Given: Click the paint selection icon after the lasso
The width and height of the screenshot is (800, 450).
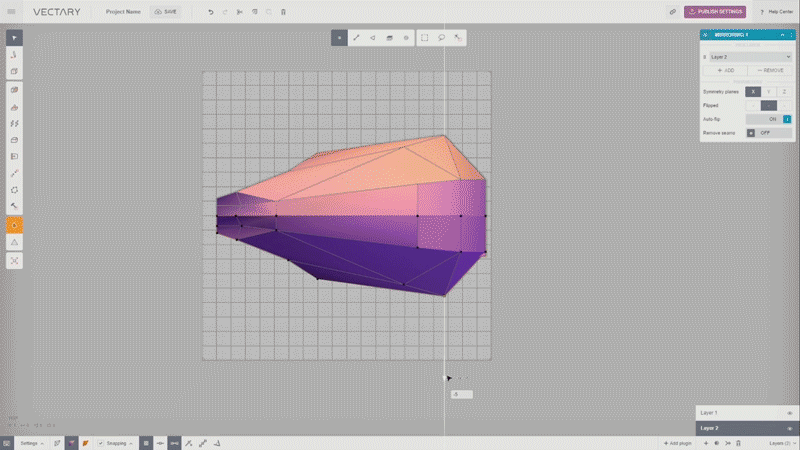Looking at the screenshot, I should 458,38.
